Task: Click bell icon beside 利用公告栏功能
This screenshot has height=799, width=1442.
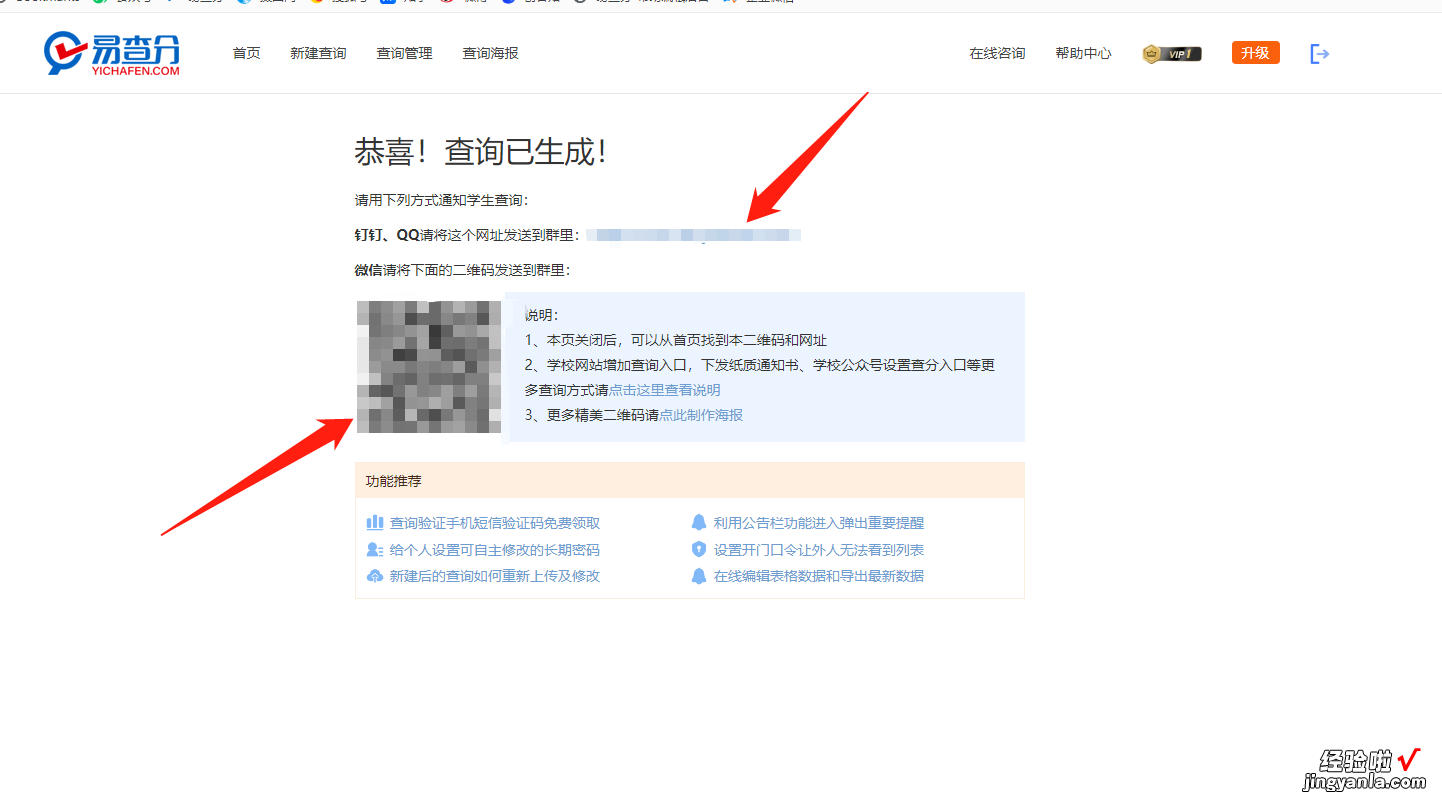Action: tap(699, 522)
